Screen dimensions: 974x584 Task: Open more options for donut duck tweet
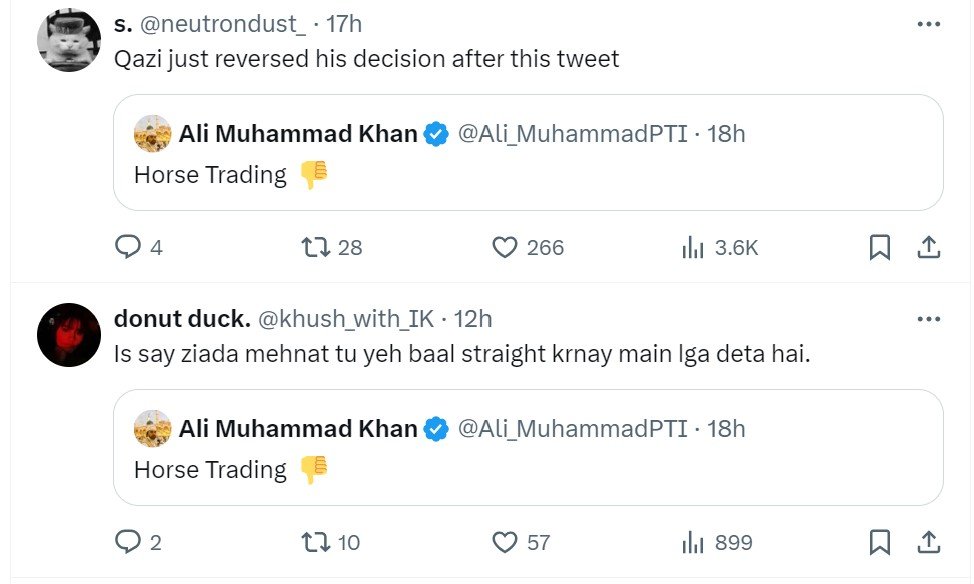pos(928,319)
